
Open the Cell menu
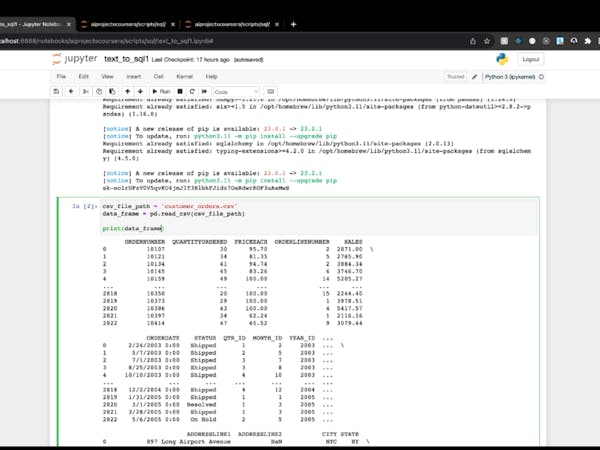pos(159,77)
